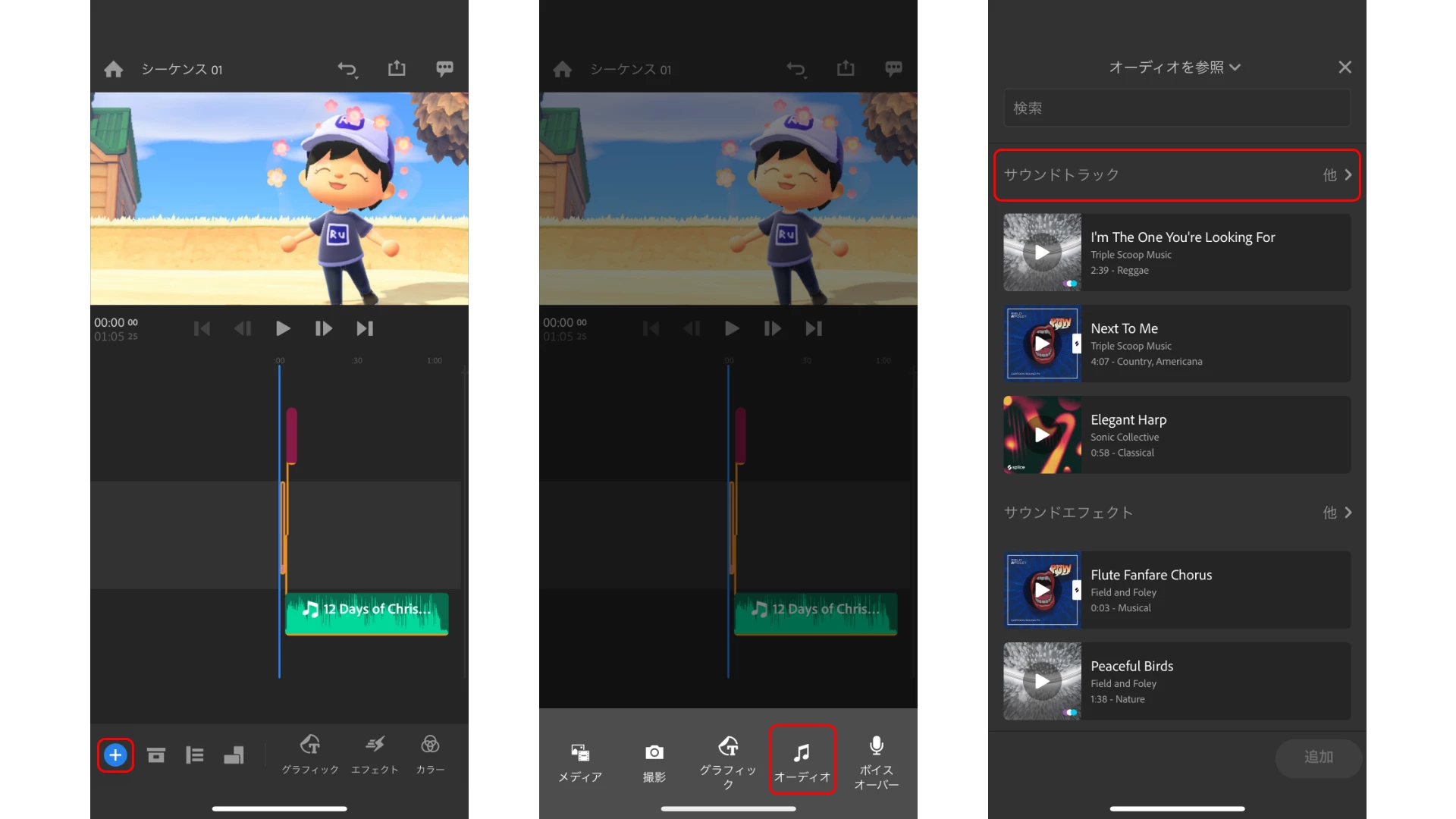Open the Graphics tool in left toolbar
Viewport: 1456px width, 819px height.
click(309, 754)
